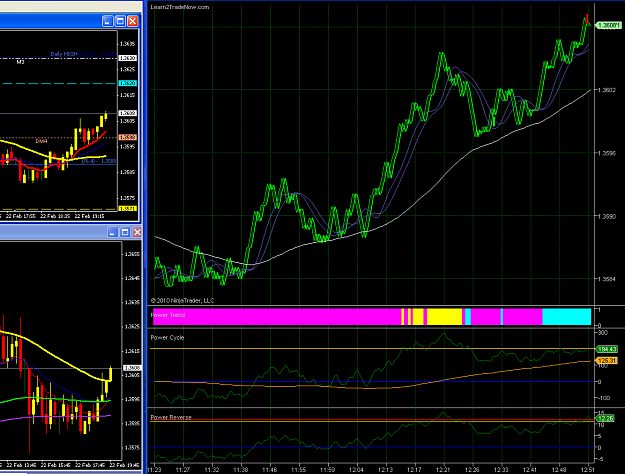This screenshot has height=474, width=625.
Task: Click the Power Cycle indicator label
Action: click(x=167, y=337)
